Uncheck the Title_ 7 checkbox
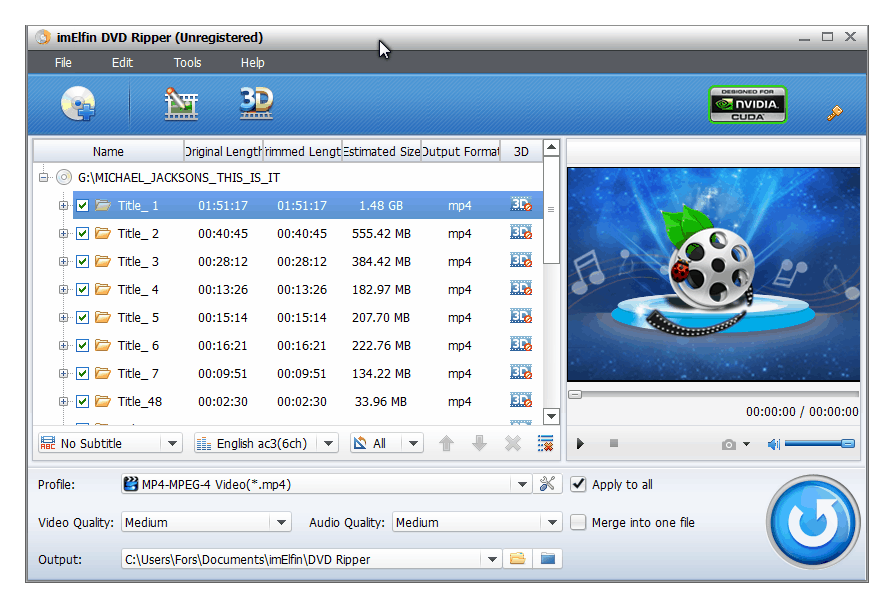The height and width of the screenshot is (608, 894). [x=83, y=373]
